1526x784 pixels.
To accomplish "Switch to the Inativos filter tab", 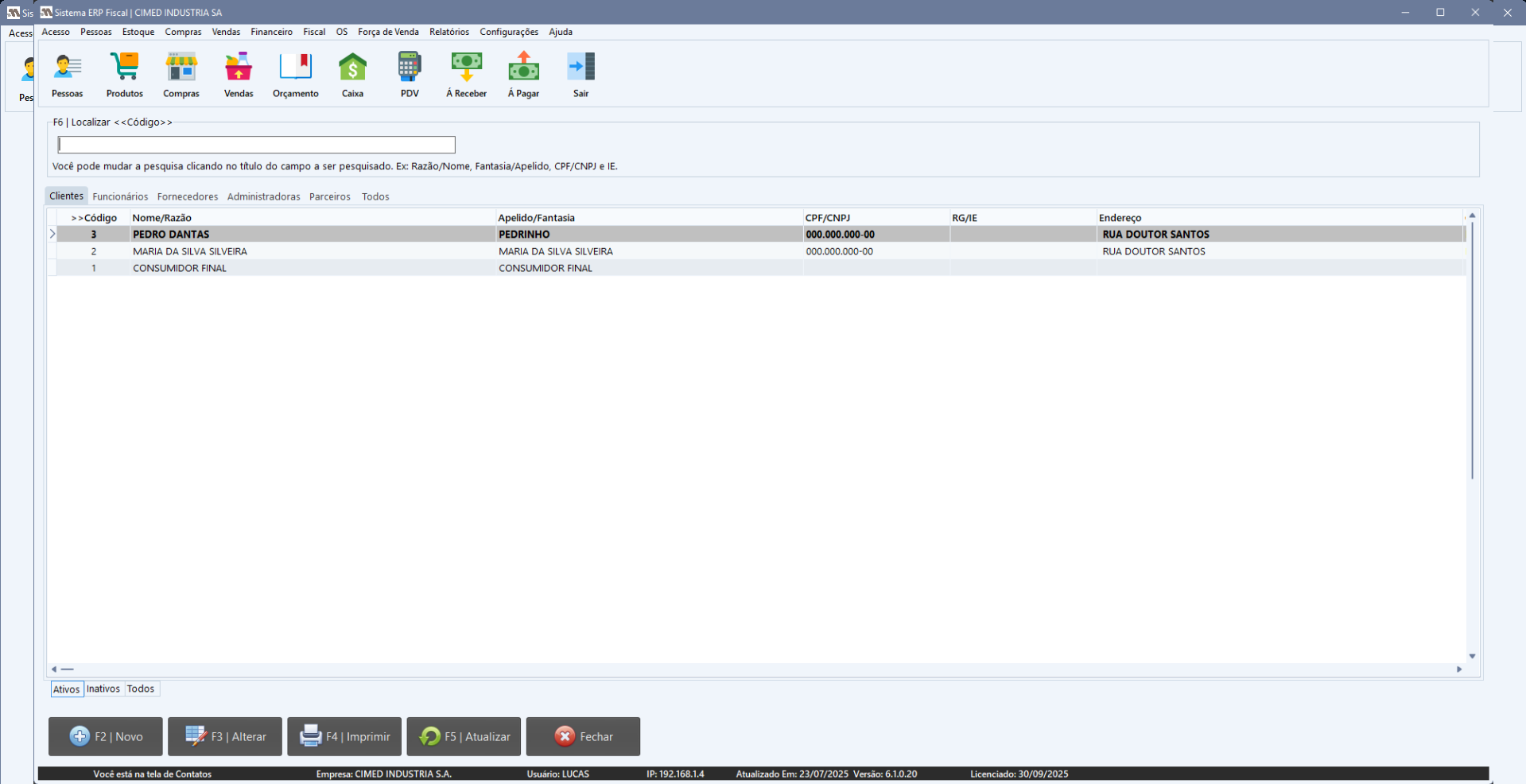I will tap(103, 689).
